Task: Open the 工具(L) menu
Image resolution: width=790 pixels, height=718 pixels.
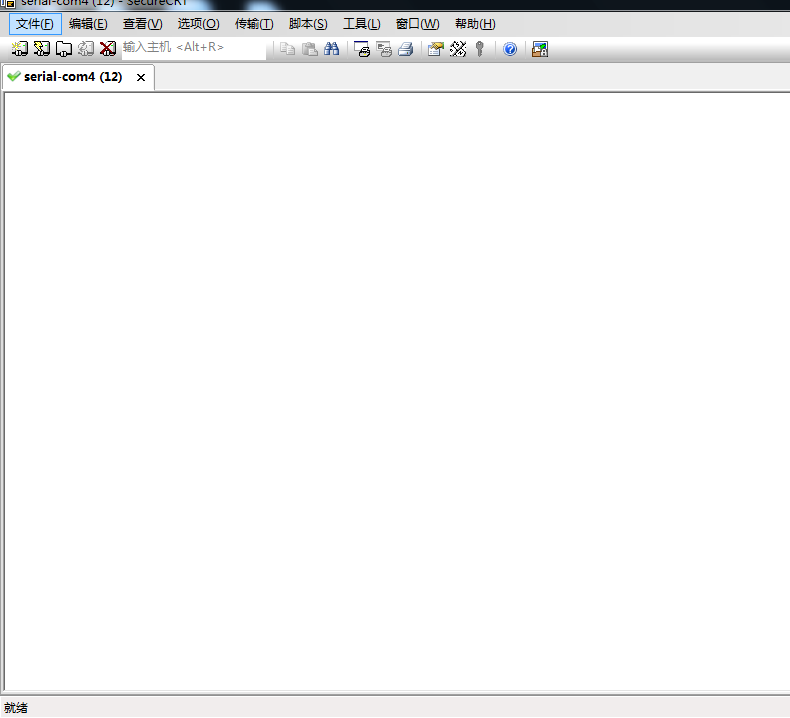Action: tap(362, 24)
